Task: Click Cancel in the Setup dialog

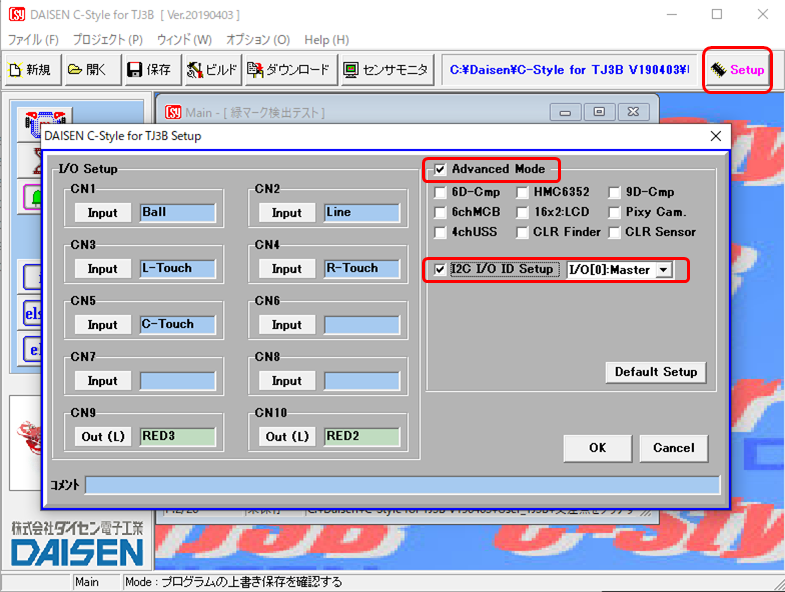Action: coord(673,448)
